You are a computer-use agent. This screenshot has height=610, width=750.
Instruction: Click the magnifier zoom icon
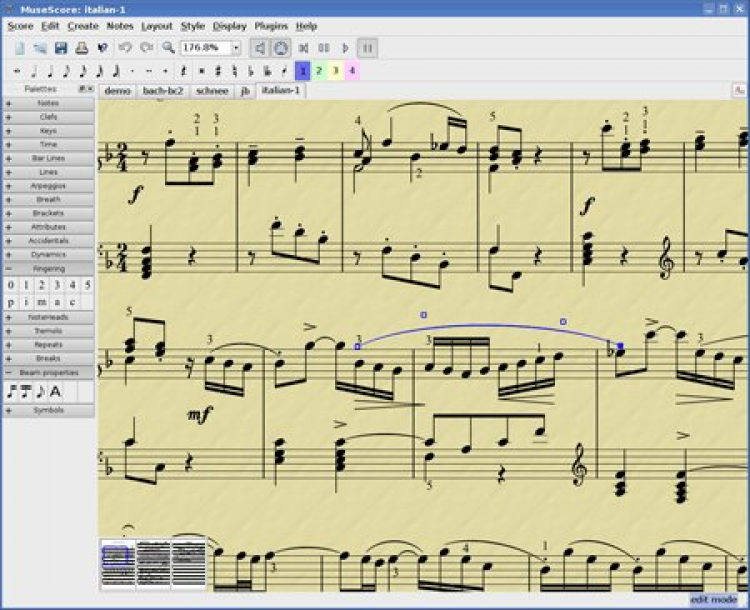(x=168, y=47)
